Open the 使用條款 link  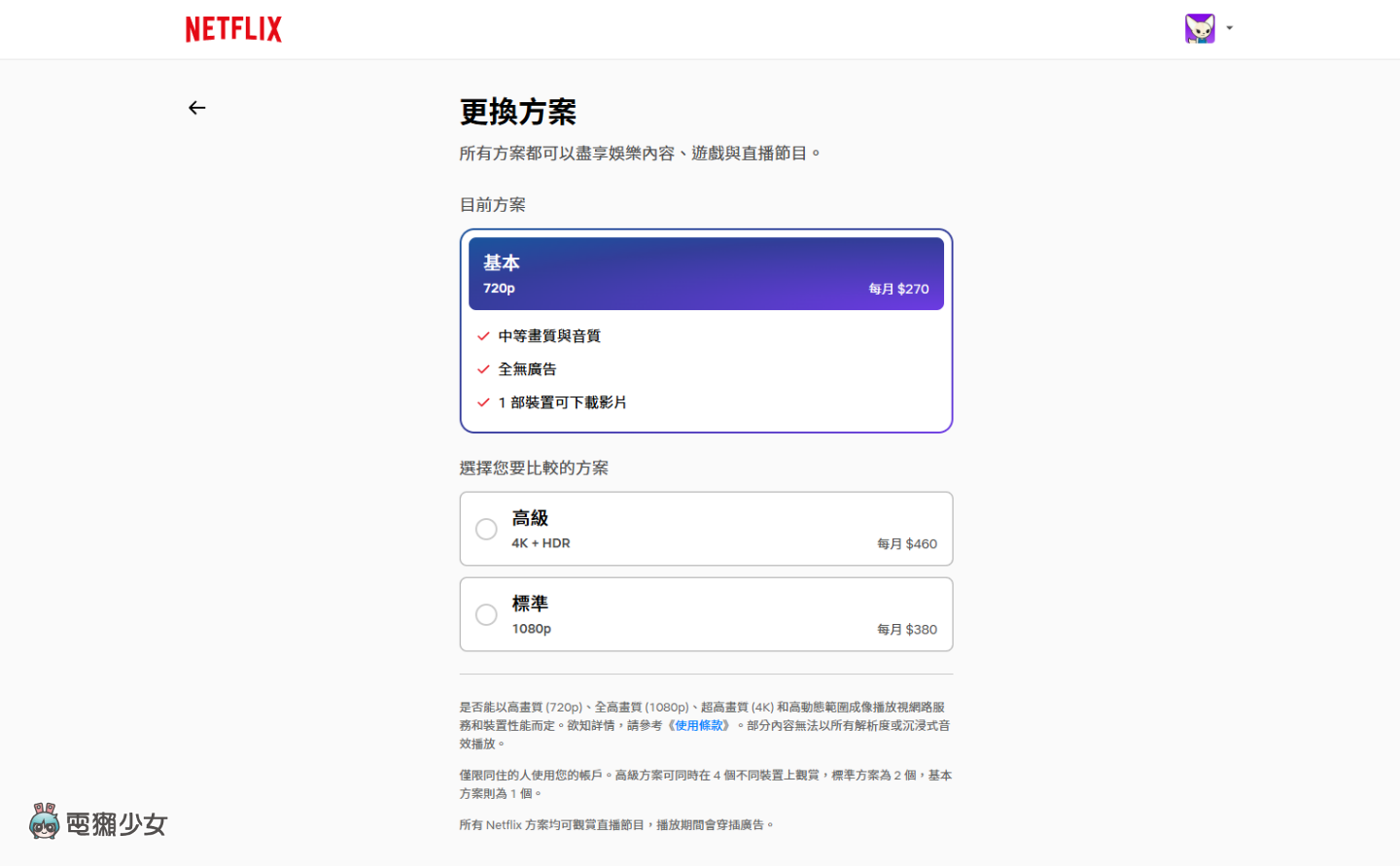tap(699, 725)
